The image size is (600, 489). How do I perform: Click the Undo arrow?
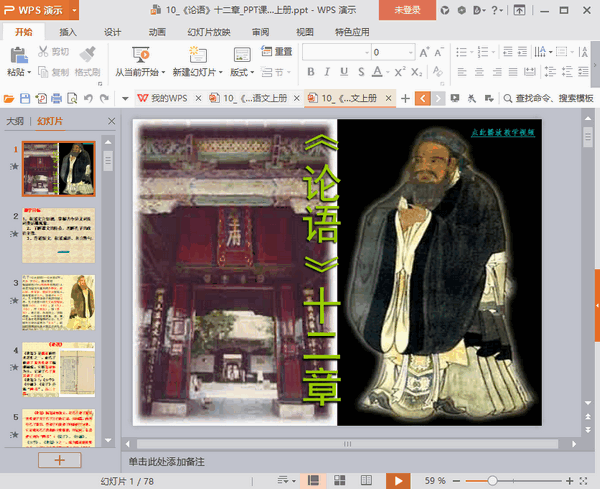88,99
